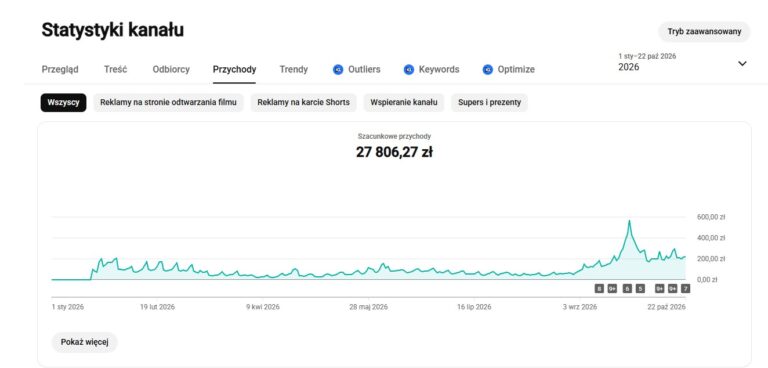Screen dimensions: 768x368
Task: Click the 600,00 zł axis label
Action: [x=710, y=217]
